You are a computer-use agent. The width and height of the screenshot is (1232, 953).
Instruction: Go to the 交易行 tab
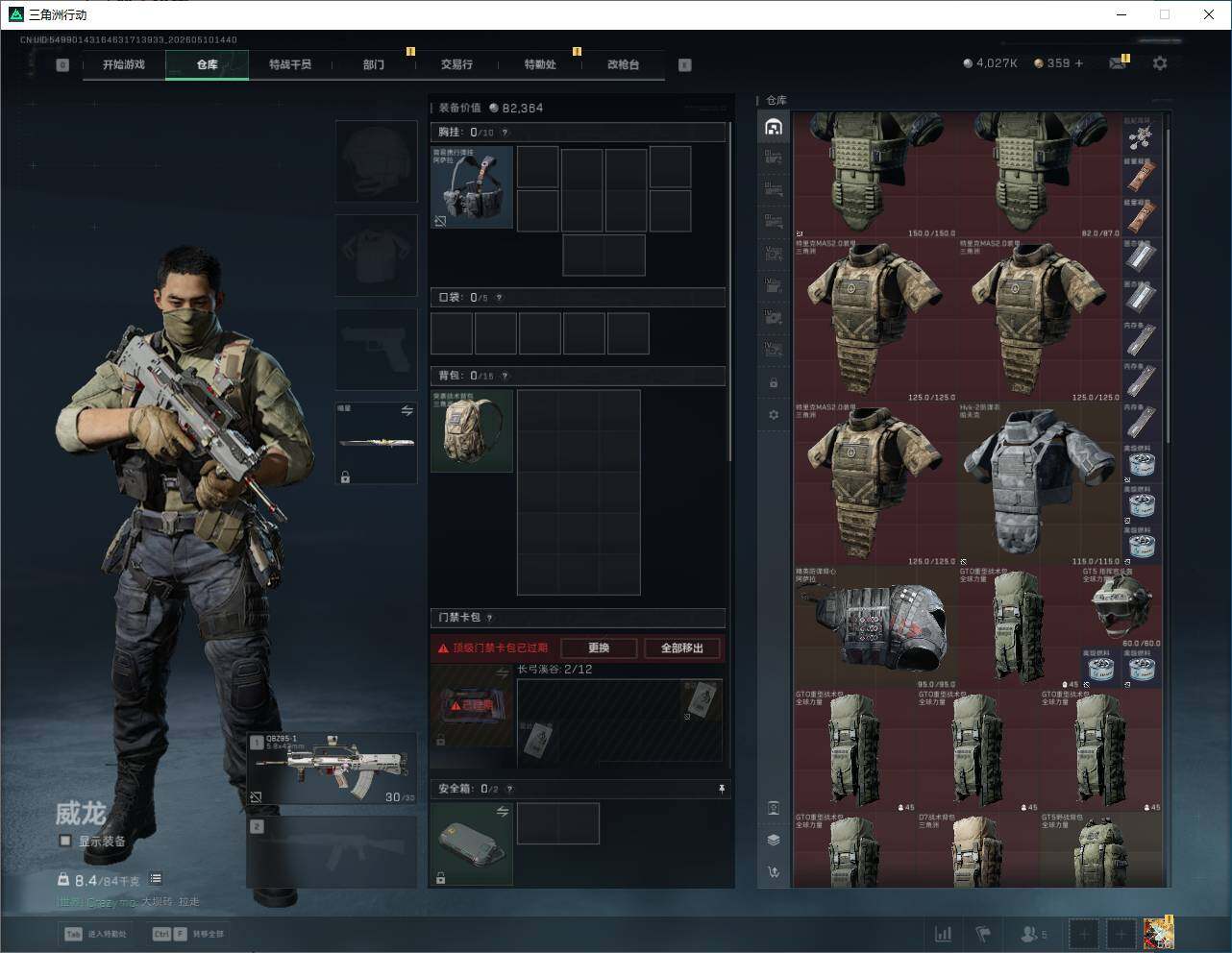coord(456,64)
